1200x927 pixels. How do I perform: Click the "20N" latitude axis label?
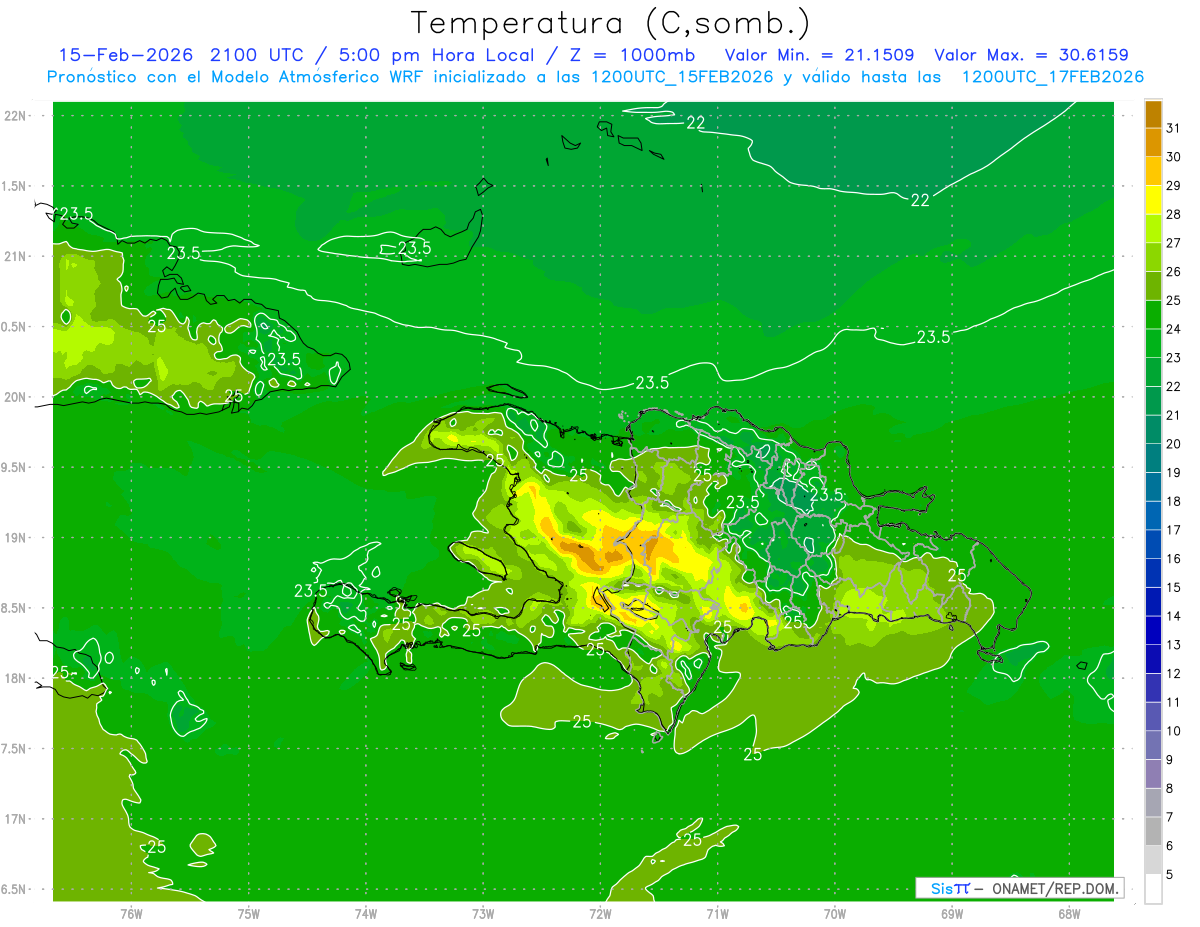coord(15,397)
